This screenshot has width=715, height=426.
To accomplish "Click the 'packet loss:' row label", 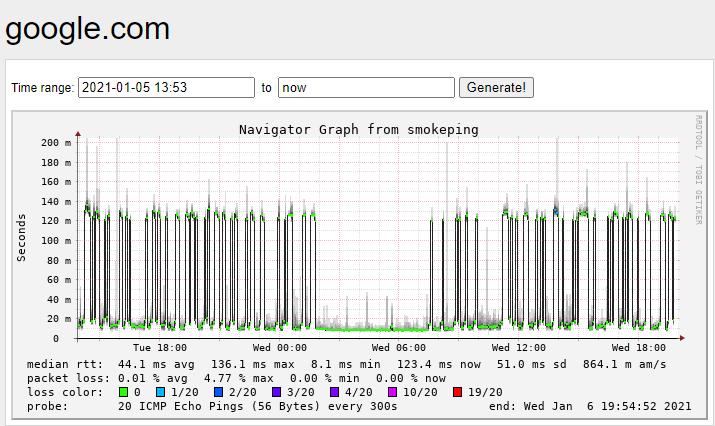I will 68,379.
